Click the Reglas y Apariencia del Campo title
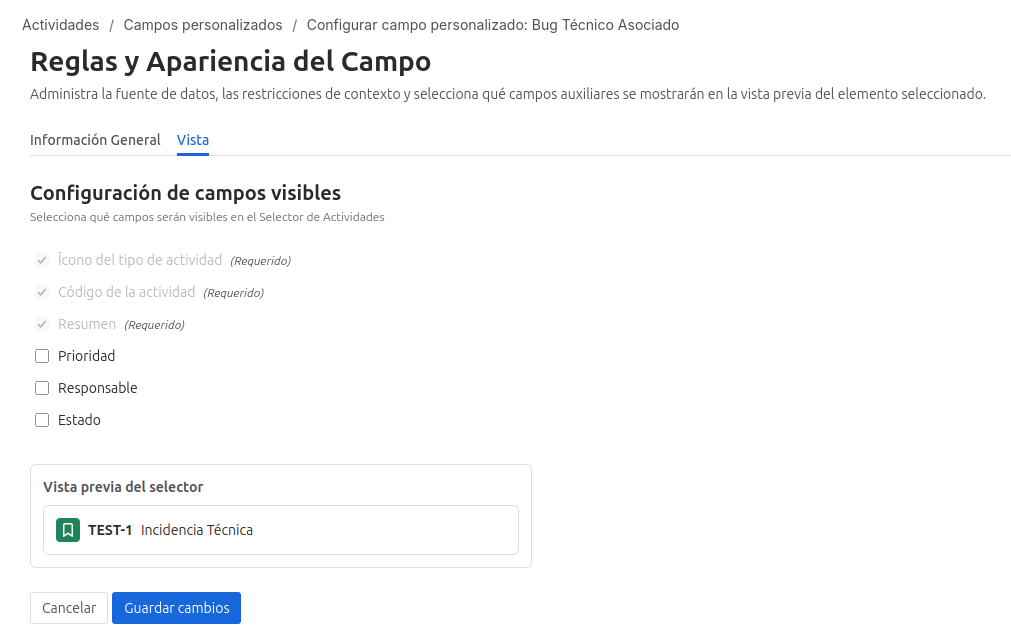 (x=230, y=62)
